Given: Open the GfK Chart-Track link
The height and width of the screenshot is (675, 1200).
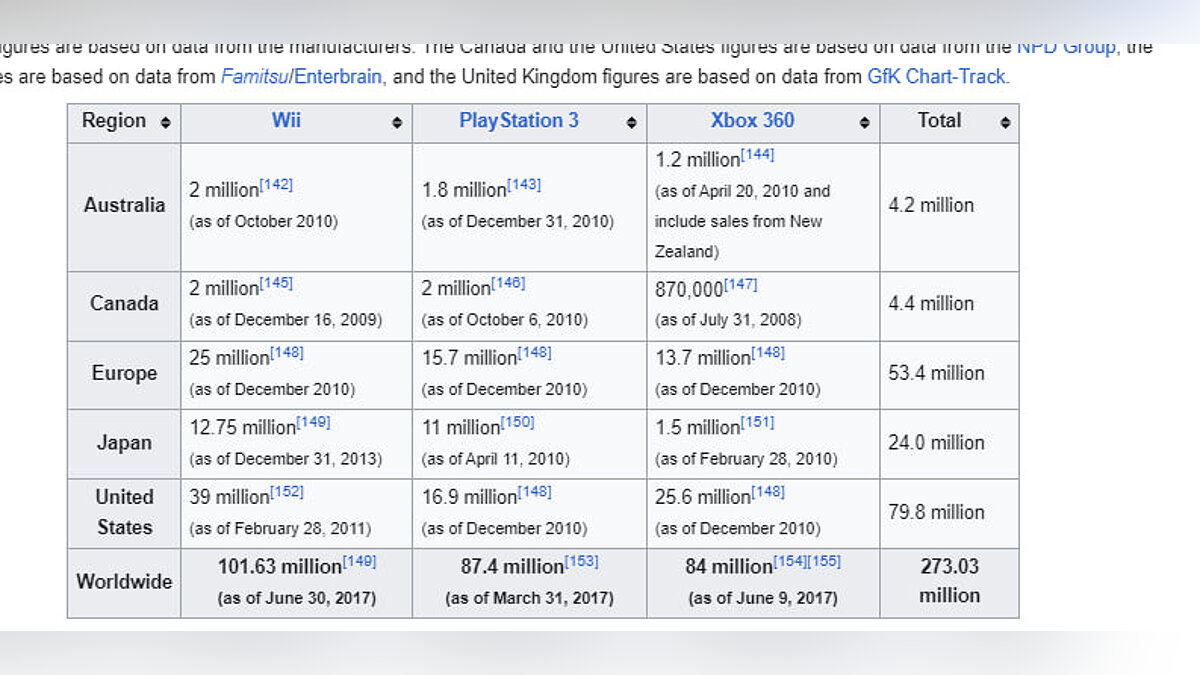Looking at the screenshot, I should (936, 76).
